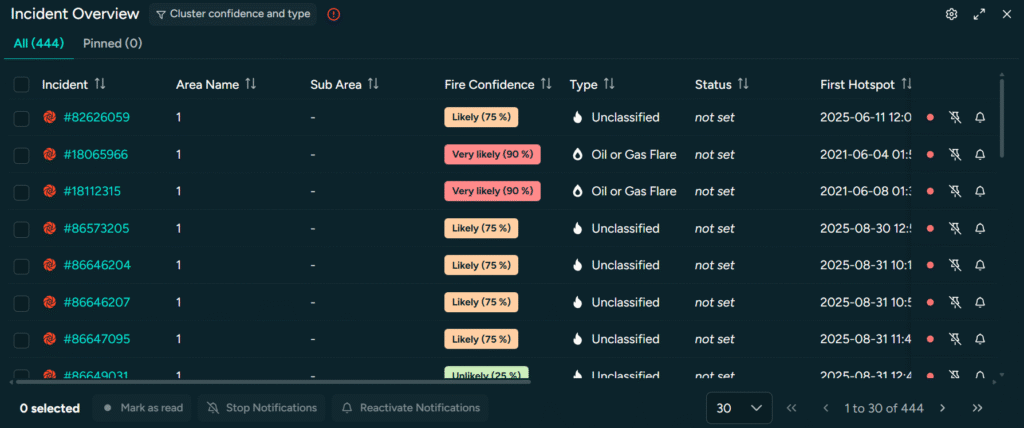Screen dimensions: 1024x428
Task: Open the table settings gear icon
Action: click(x=952, y=15)
